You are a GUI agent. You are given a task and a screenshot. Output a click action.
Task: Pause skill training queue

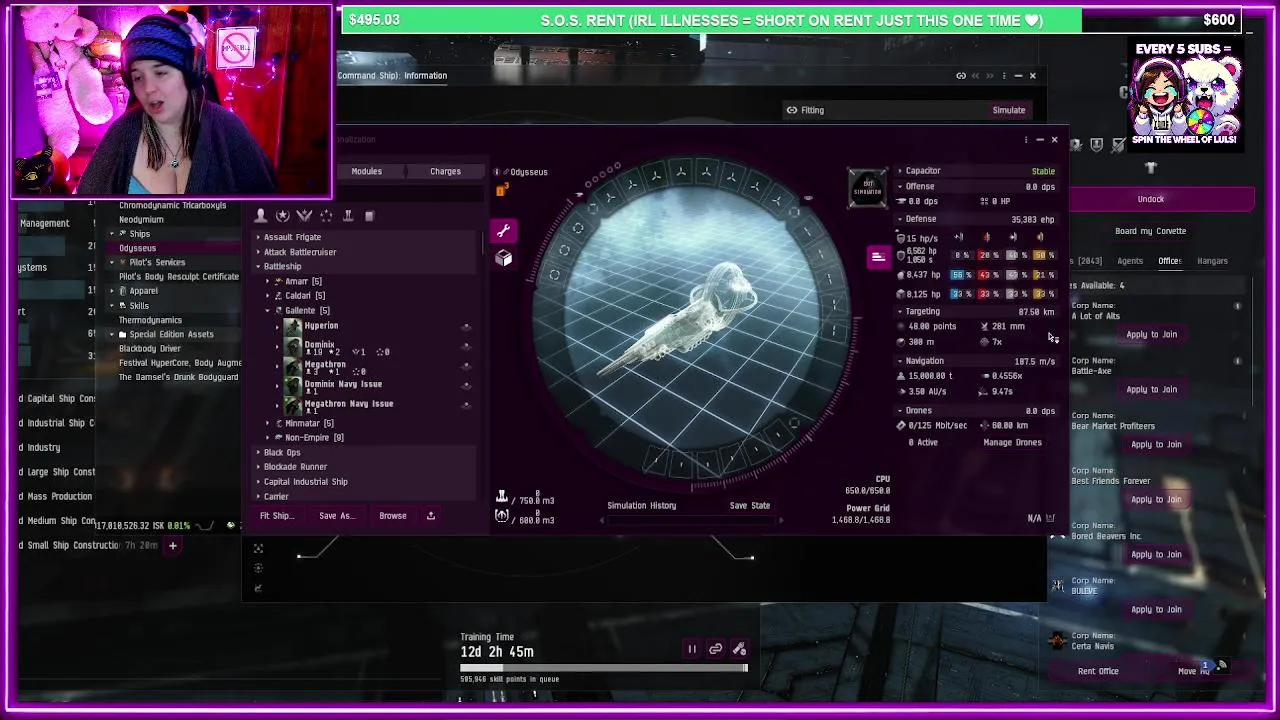coord(691,650)
